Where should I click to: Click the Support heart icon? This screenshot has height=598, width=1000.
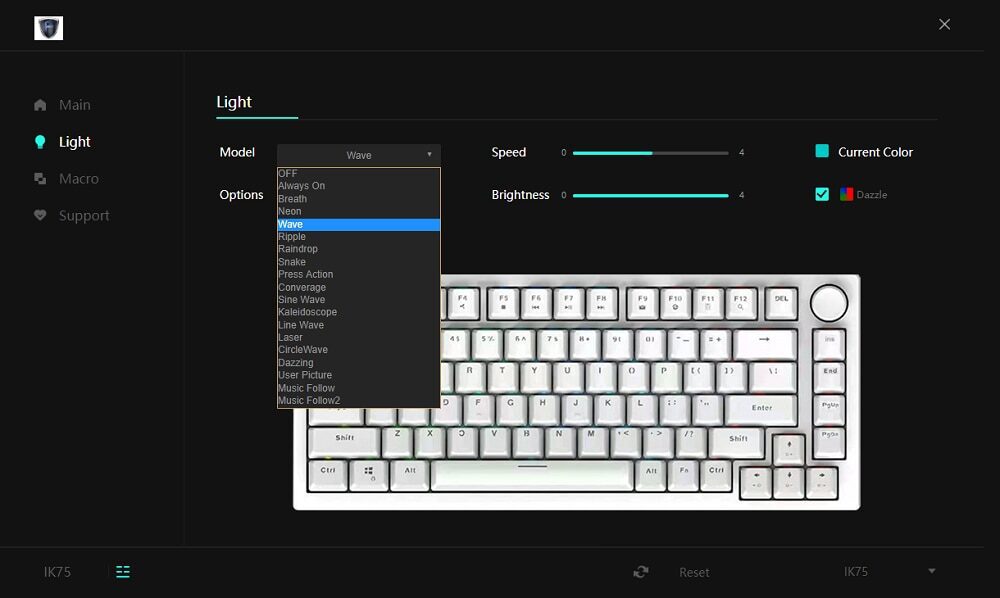[39, 215]
